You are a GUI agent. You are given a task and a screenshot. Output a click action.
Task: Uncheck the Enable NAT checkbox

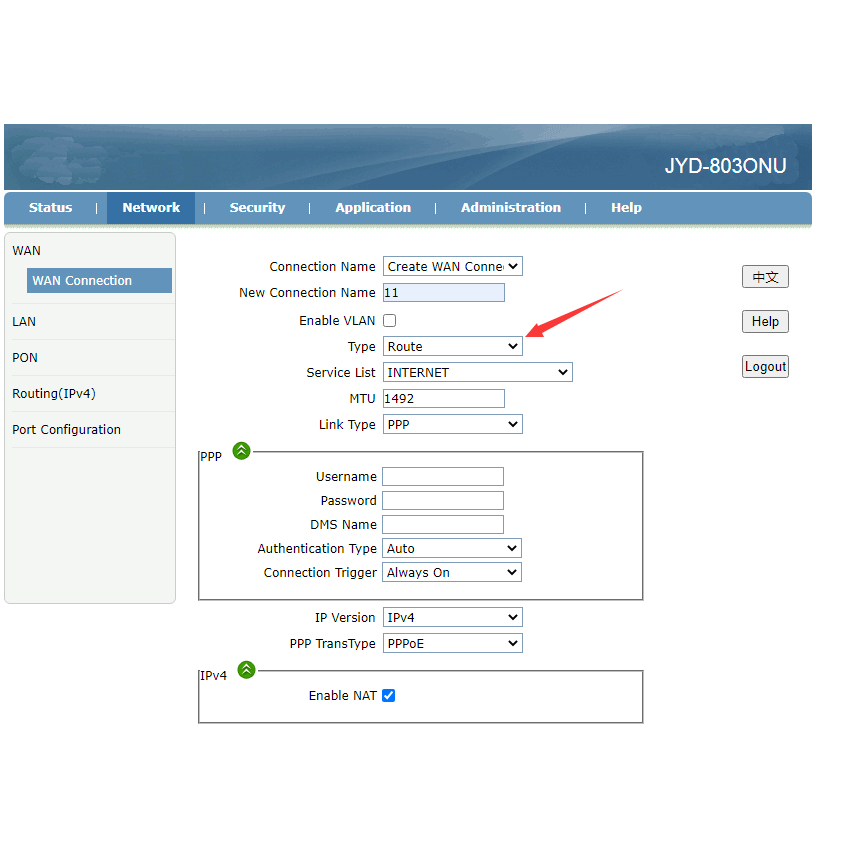point(389,696)
